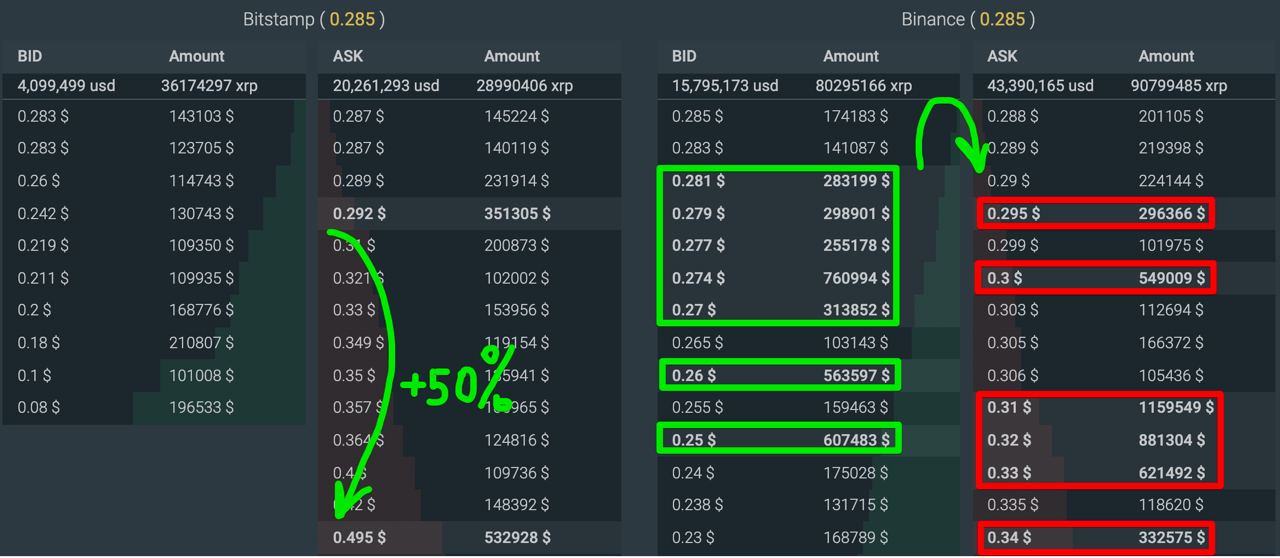The height and width of the screenshot is (558, 1280).
Task: Click the BID header in the Binance panel
Action: [x=684, y=56]
